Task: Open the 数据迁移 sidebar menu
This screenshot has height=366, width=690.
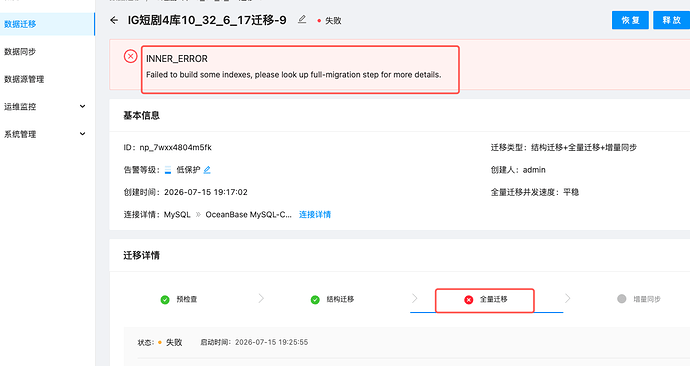Action: (x=47, y=24)
